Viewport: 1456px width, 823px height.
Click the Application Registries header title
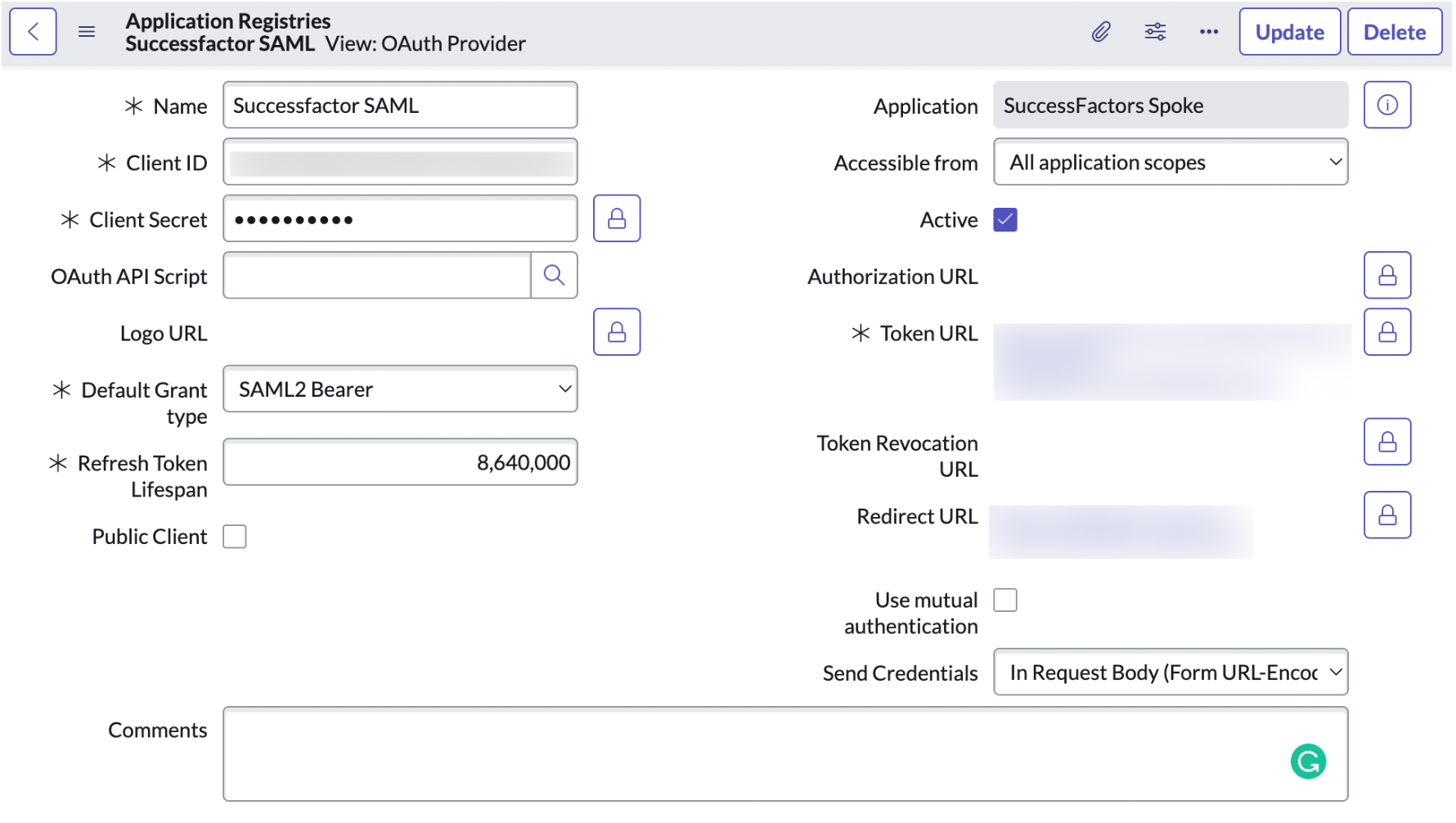click(x=228, y=20)
